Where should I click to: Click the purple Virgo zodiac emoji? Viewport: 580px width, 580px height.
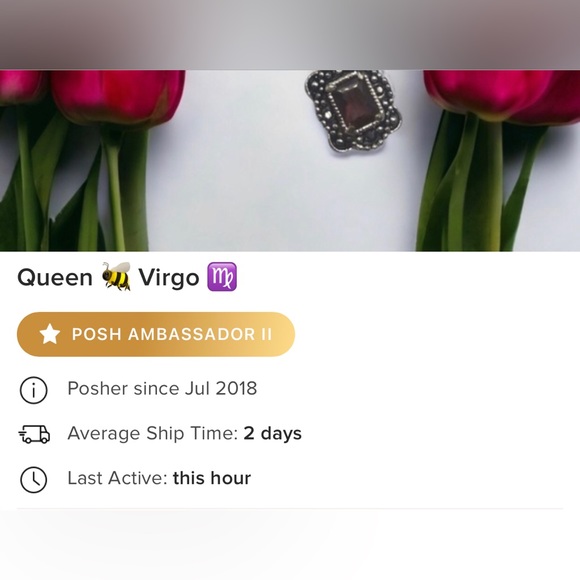(222, 276)
